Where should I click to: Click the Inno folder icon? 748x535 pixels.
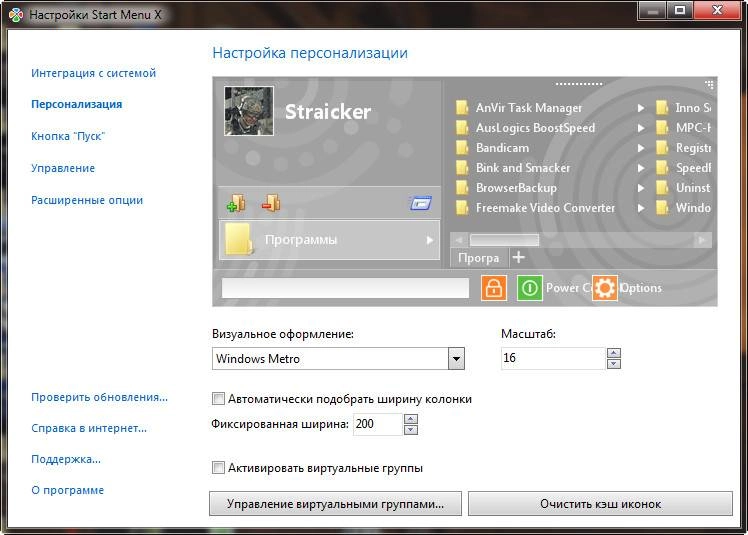click(x=662, y=108)
